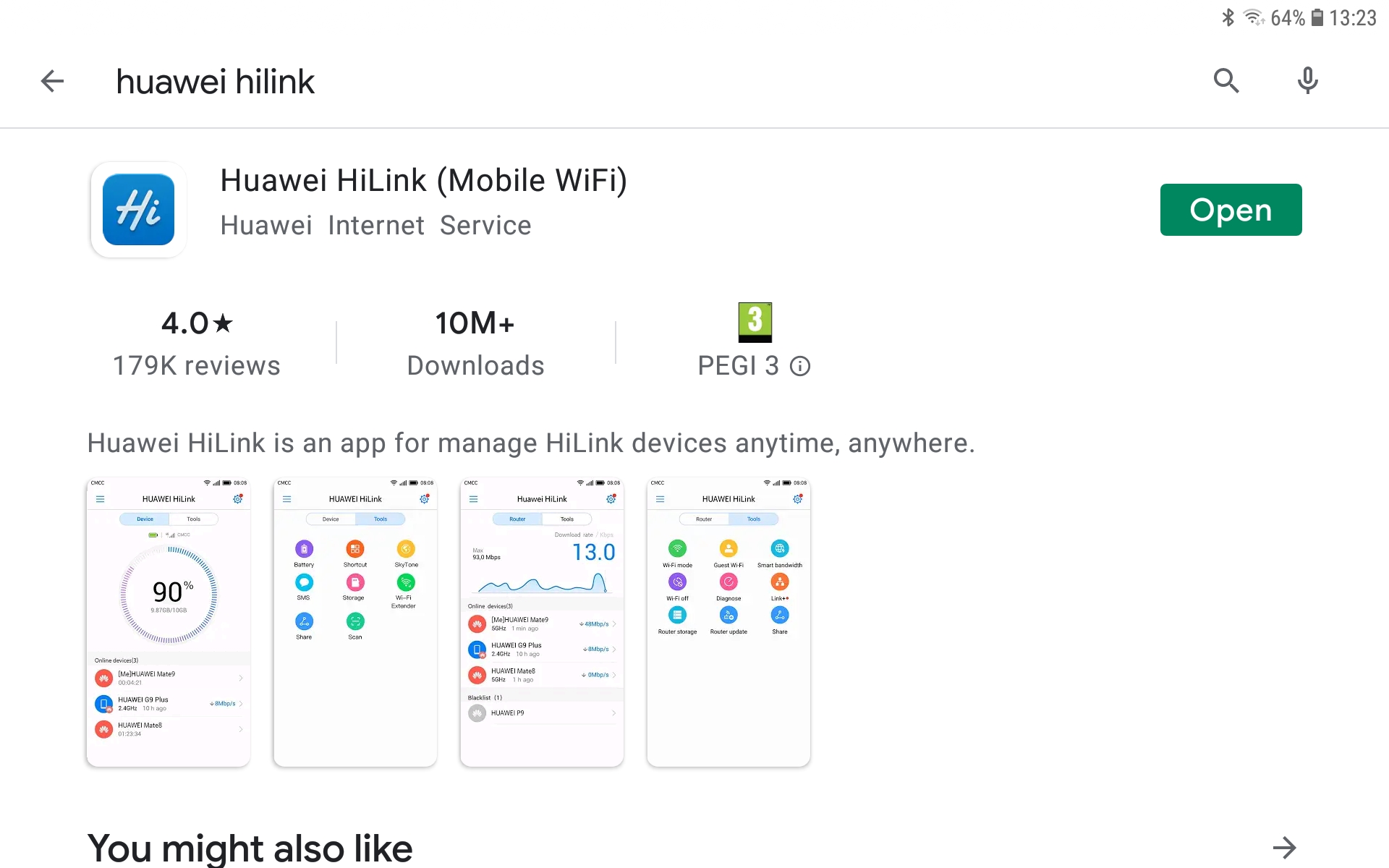Screen dimensions: 1389x868
Task: Open first screenshot showing 90% usage
Action: 169,622
